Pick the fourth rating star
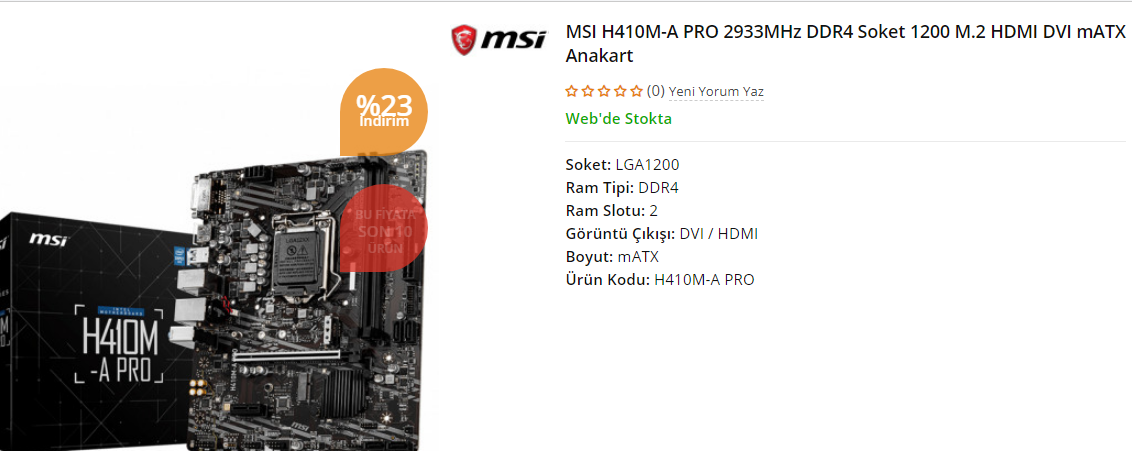The width and height of the screenshot is (1132, 451). (x=619, y=92)
